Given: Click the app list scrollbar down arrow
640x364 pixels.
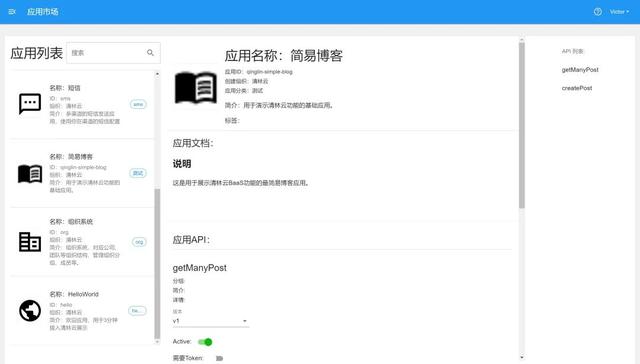Looking at the screenshot, I should 158,342.
